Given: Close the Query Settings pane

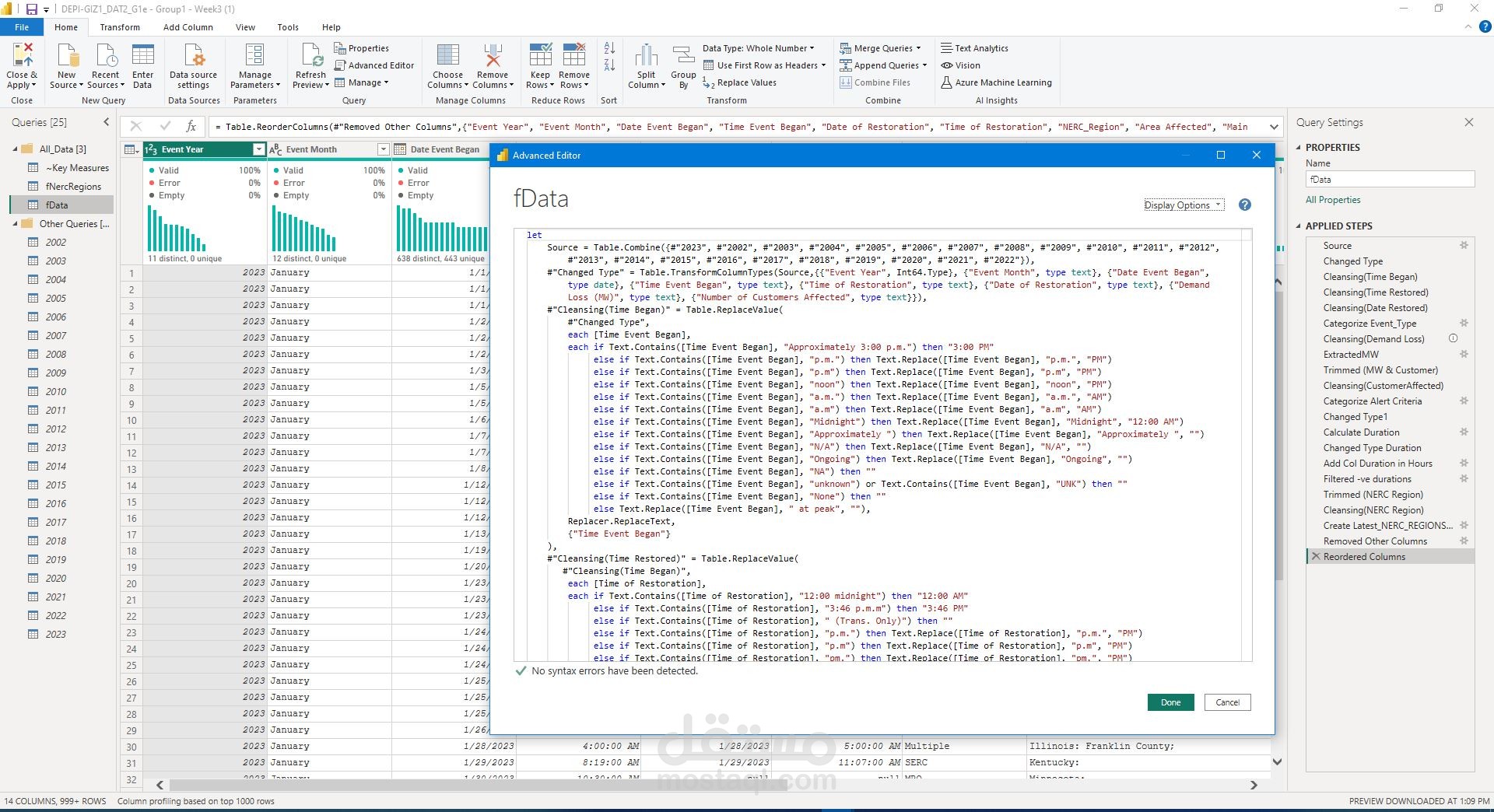Looking at the screenshot, I should (x=1469, y=122).
